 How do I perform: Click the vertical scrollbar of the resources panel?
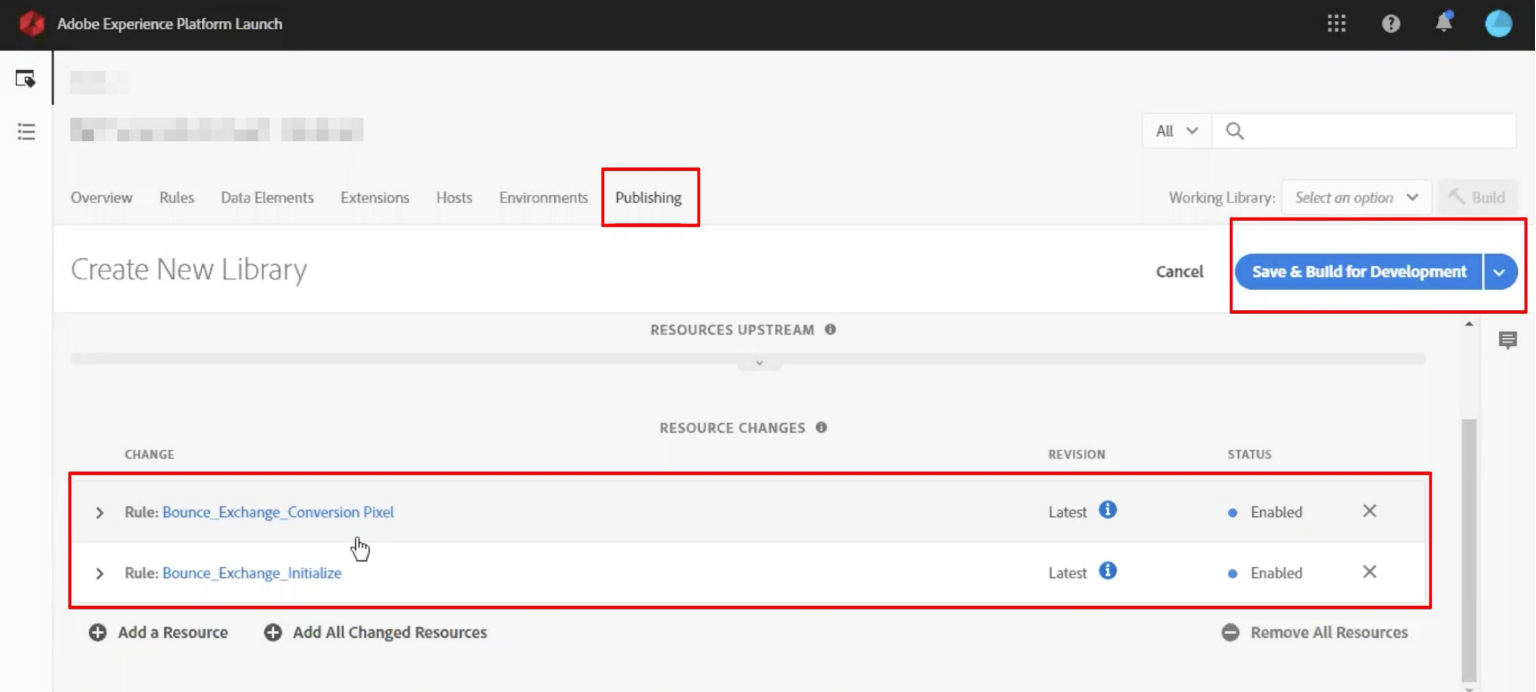[x=1469, y=548]
